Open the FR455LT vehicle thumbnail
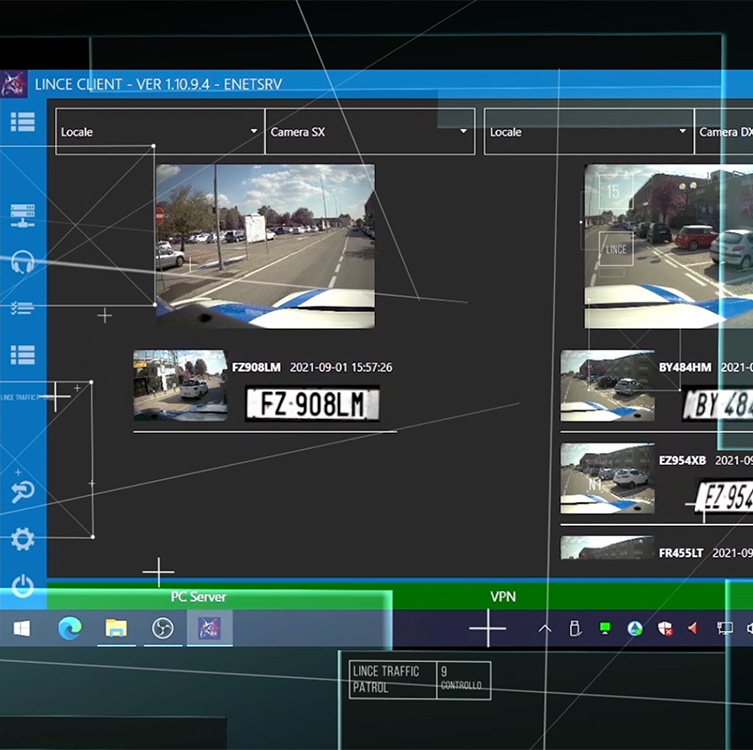Screen dimensions: 753x750 (607, 547)
